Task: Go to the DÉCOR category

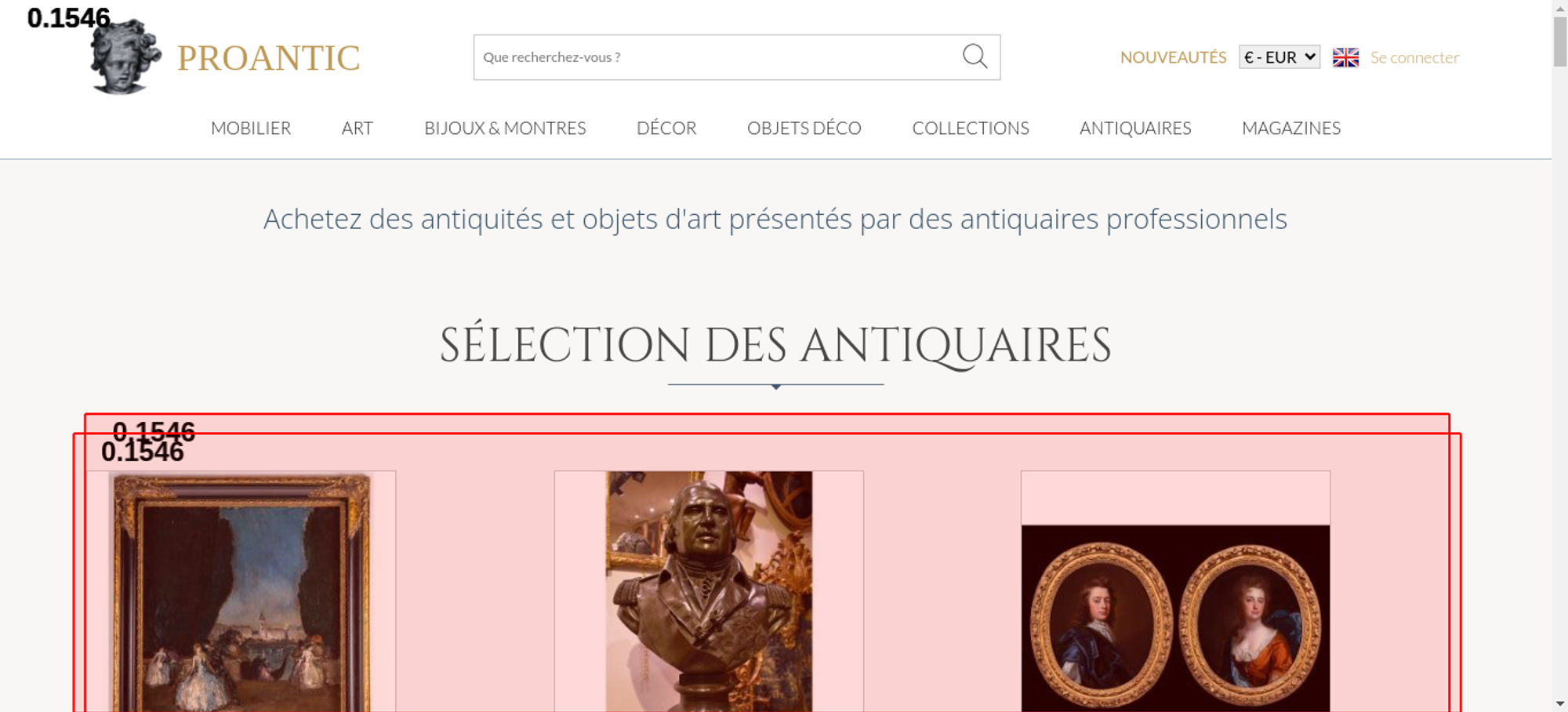Action: point(666,128)
